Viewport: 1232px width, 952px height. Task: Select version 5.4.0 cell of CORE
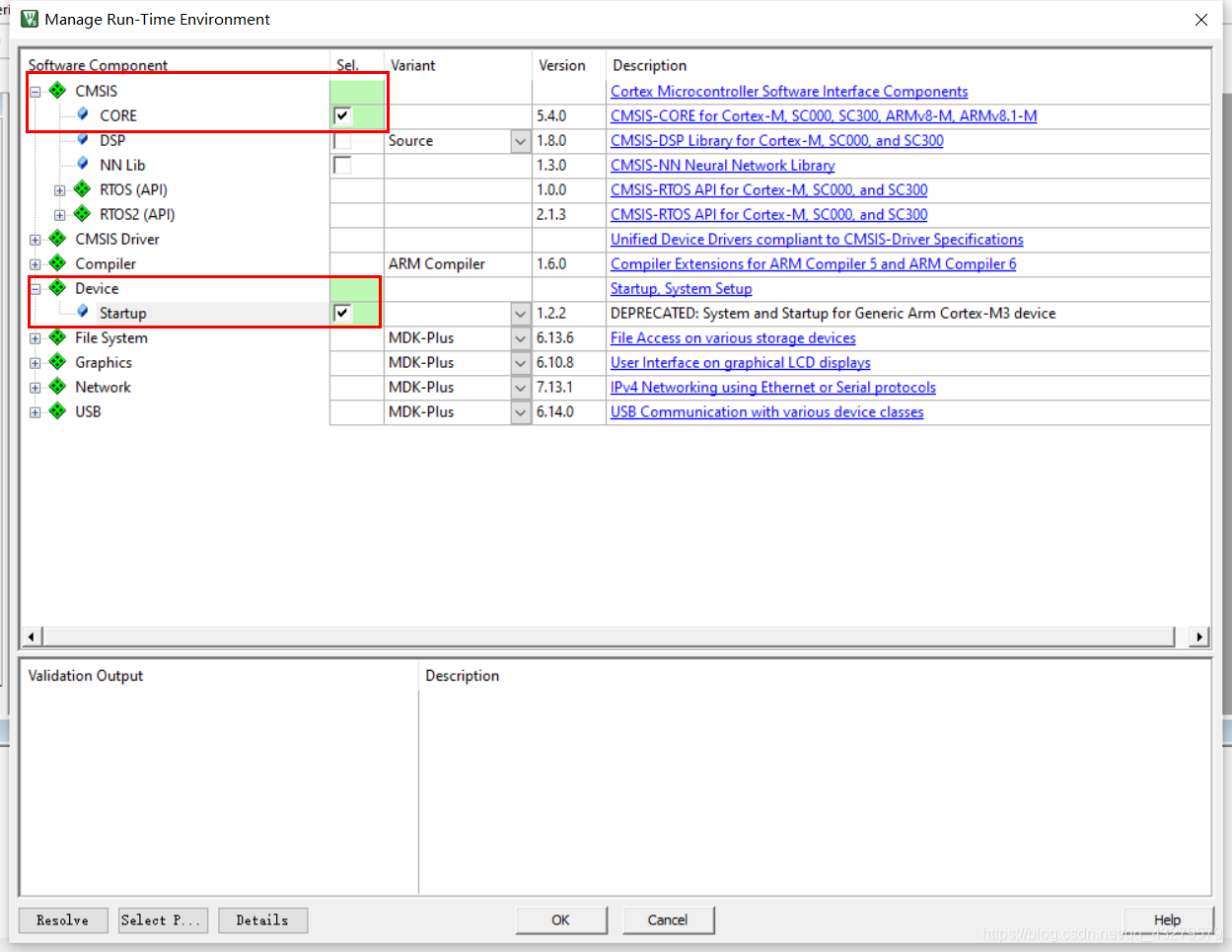[569, 115]
